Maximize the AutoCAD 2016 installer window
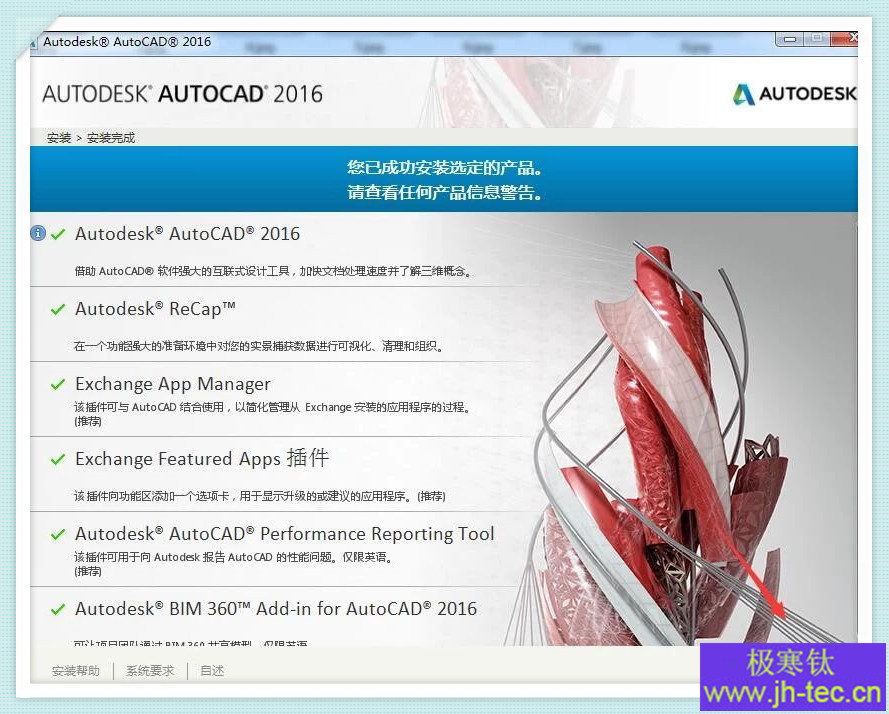This screenshot has height=714, width=889. point(817,39)
